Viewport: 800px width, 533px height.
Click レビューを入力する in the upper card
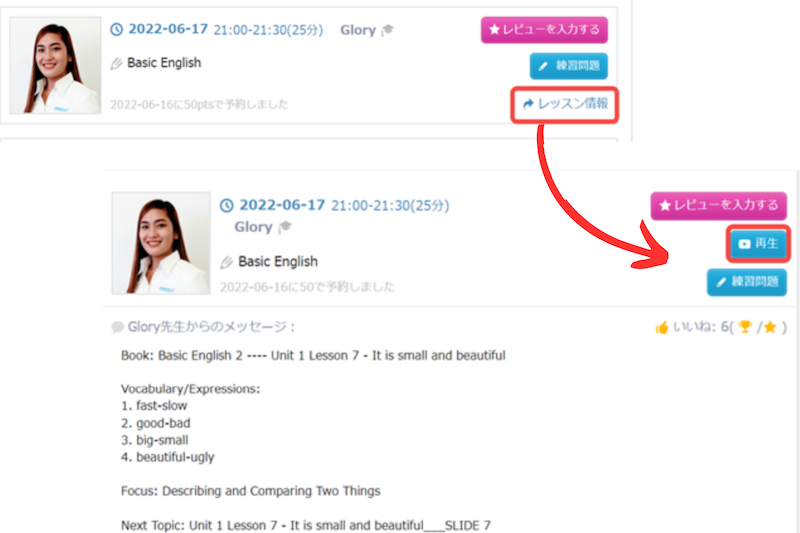[x=544, y=30]
